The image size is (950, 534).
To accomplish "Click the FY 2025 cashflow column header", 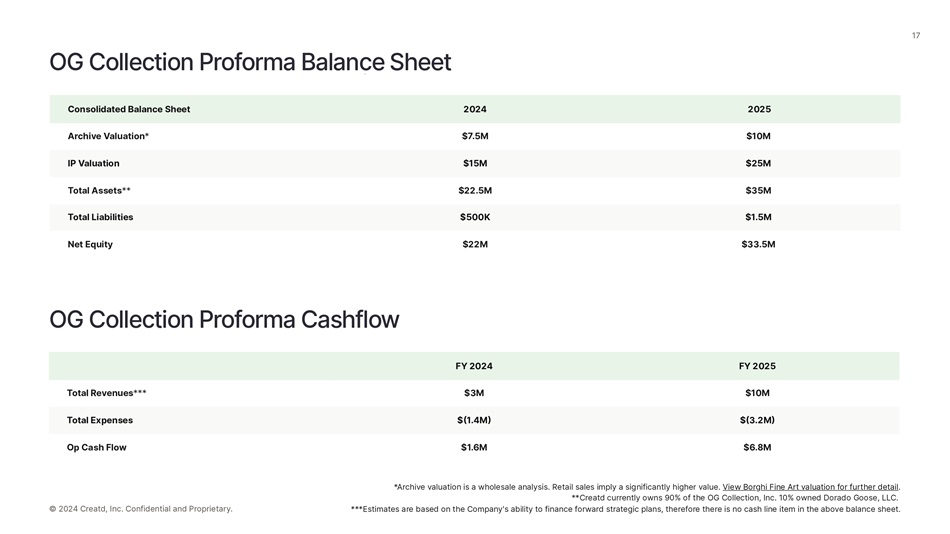I will 757,366.
